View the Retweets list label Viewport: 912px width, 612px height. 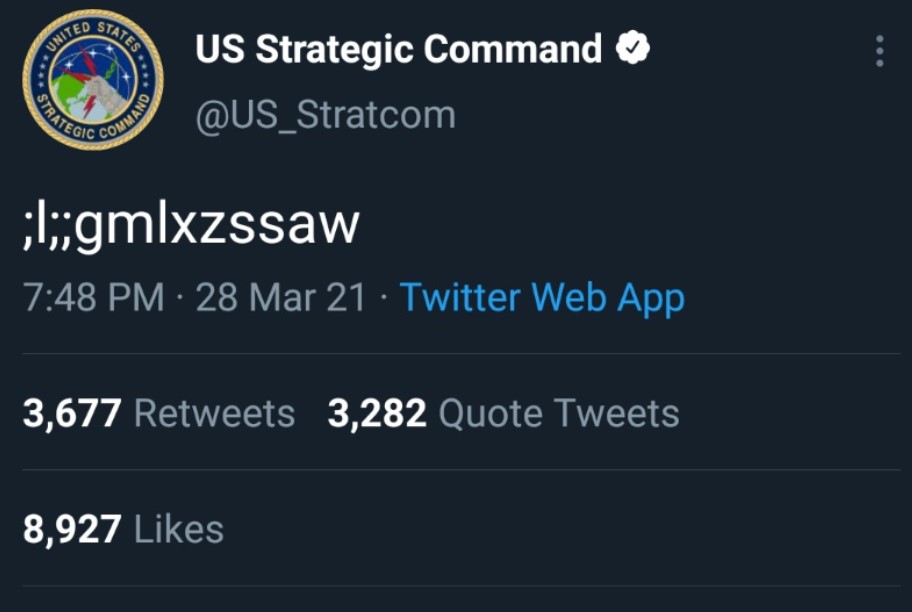coord(214,413)
